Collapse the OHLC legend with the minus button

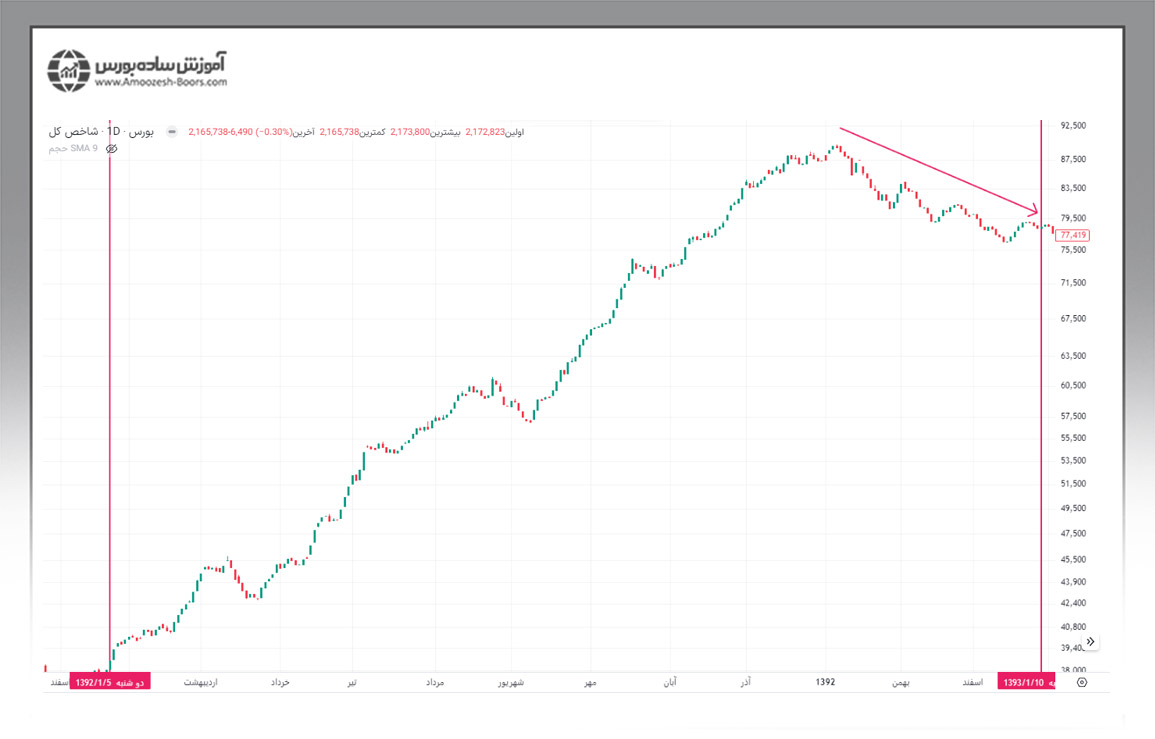(172, 132)
